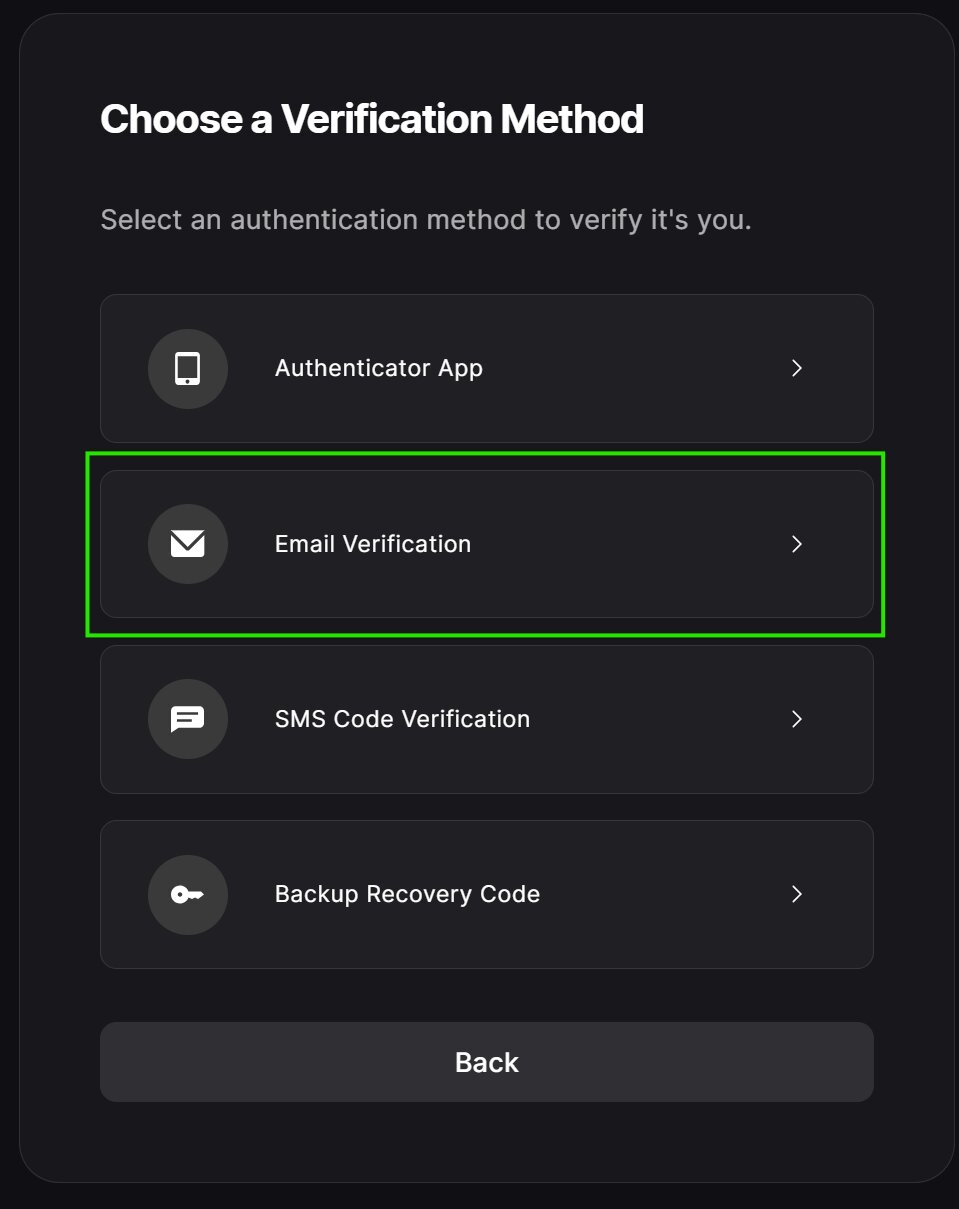Select the 'Authenticator App' label text
959x1209 pixels.
[x=378, y=369]
